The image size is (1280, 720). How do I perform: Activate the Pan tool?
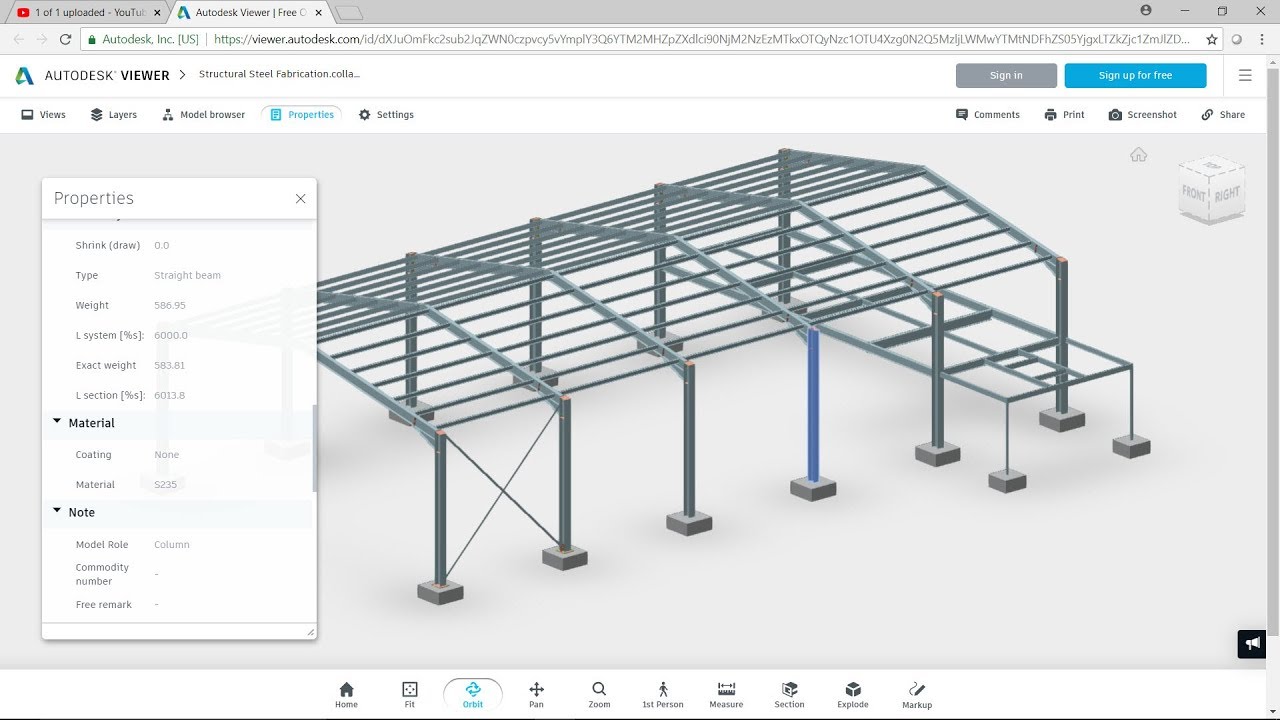click(x=536, y=692)
